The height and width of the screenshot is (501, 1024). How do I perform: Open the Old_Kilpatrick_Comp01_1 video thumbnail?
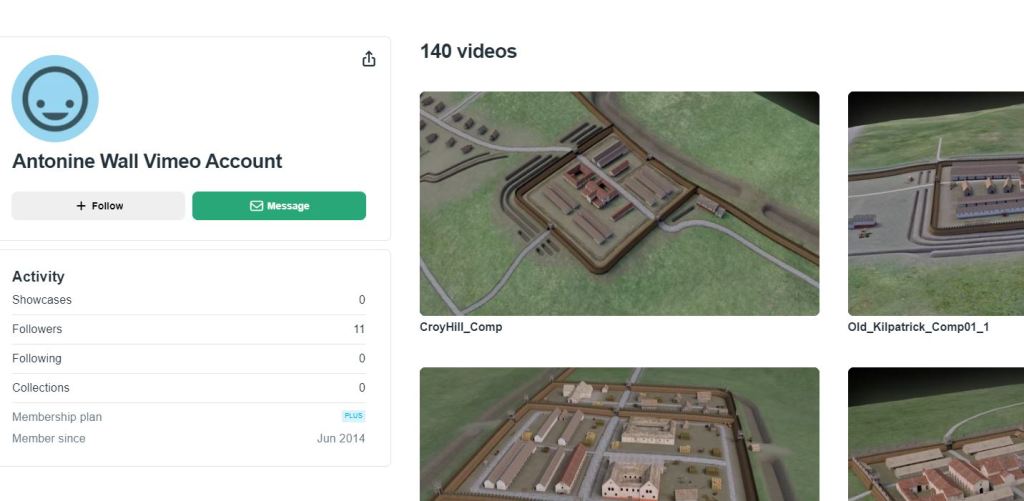click(x=936, y=203)
